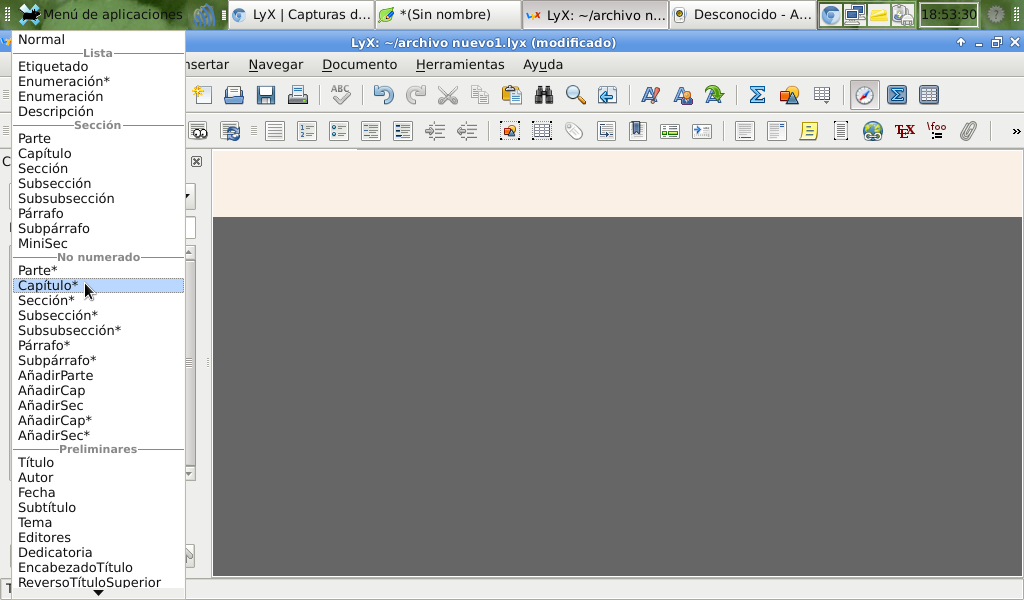Image resolution: width=1024 pixels, height=600 pixels.
Task: Open the Herramientas menu
Action: pyautogui.click(x=460, y=65)
